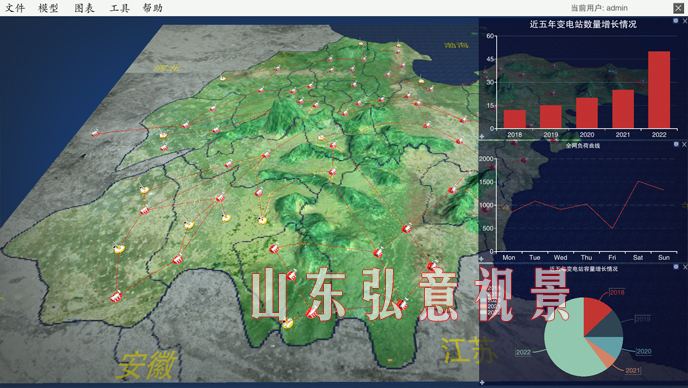This screenshot has height=388, width=688.
Task: Click the 2018 pie slice label
Action: (x=617, y=292)
